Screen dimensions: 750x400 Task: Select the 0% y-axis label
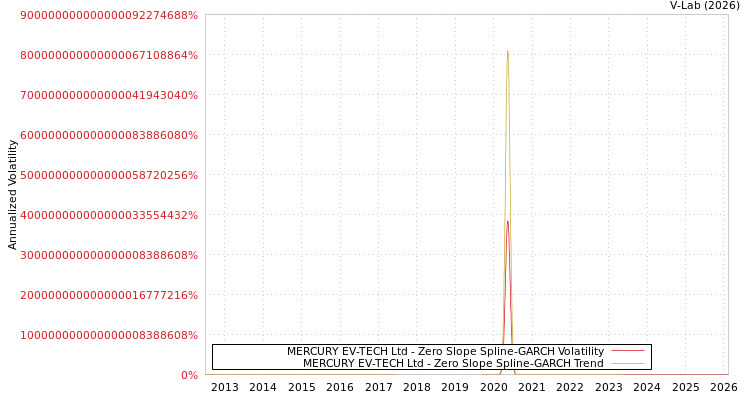click(189, 376)
